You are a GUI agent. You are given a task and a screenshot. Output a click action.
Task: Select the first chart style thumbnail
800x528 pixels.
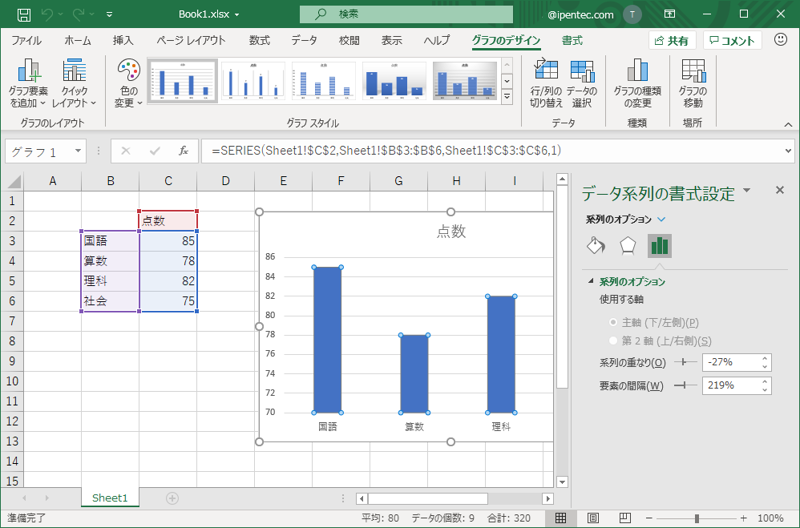183,81
